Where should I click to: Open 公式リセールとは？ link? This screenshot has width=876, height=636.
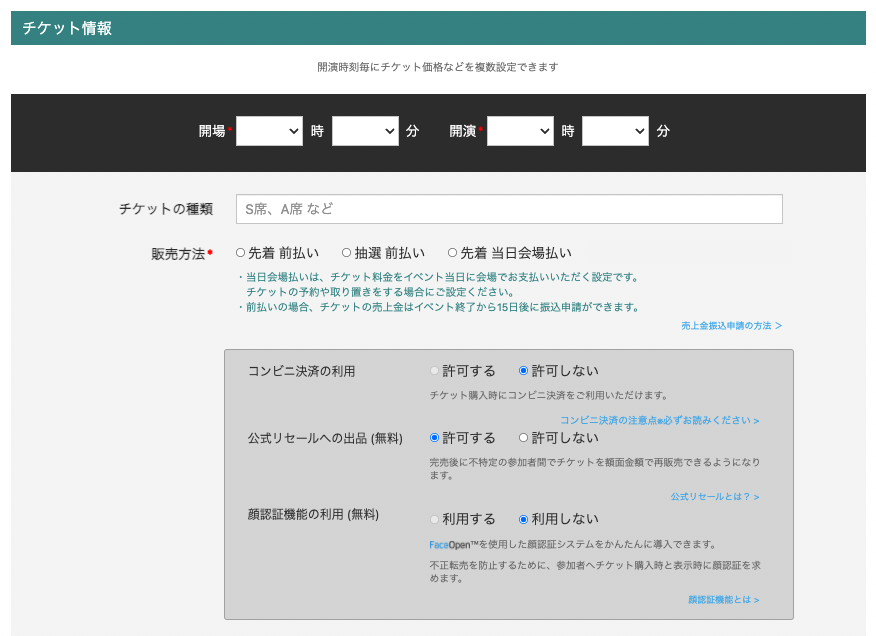coord(715,496)
